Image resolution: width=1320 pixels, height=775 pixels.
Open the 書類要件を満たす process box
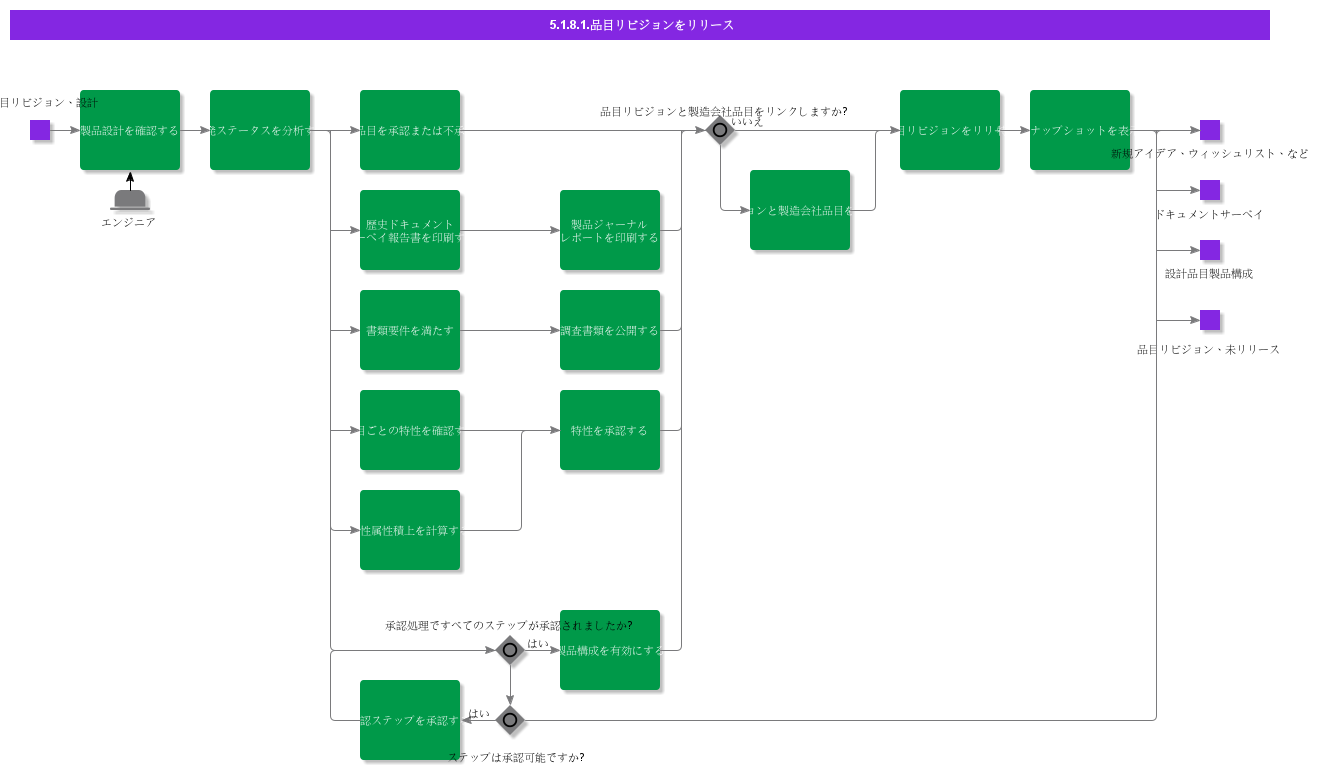410,330
